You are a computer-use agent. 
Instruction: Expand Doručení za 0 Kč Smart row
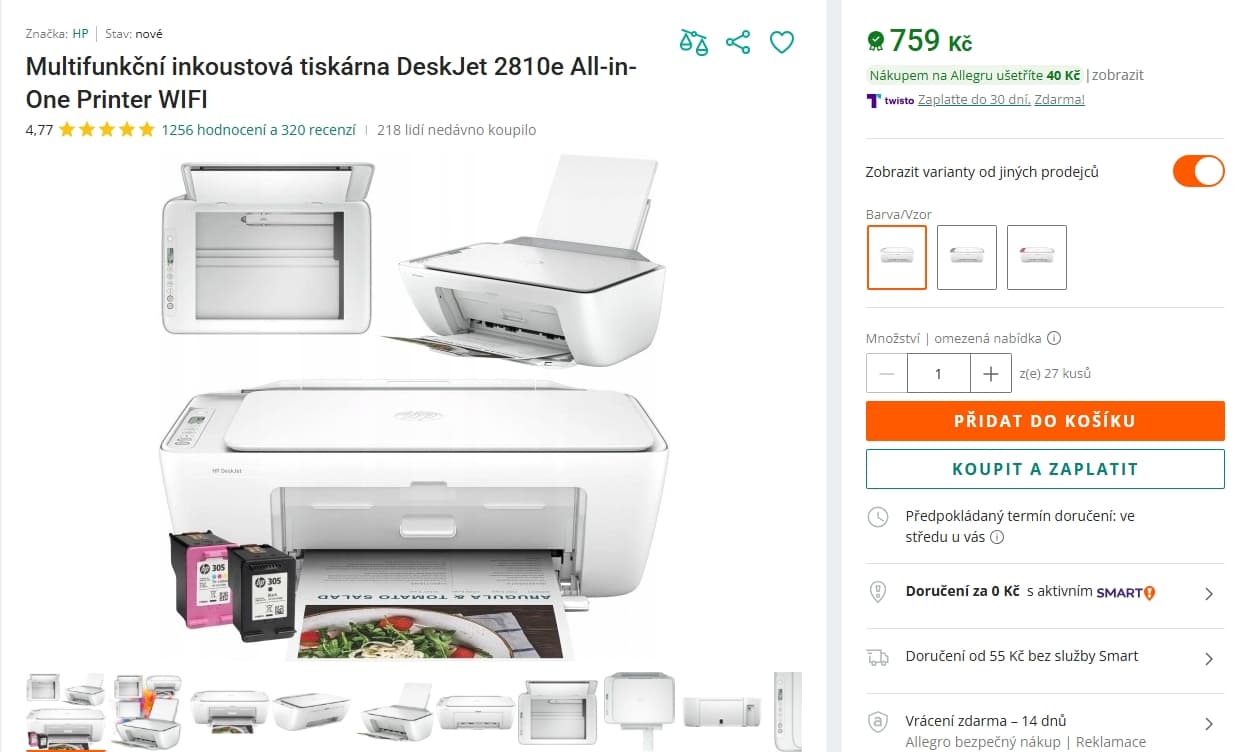click(1044, 593)
